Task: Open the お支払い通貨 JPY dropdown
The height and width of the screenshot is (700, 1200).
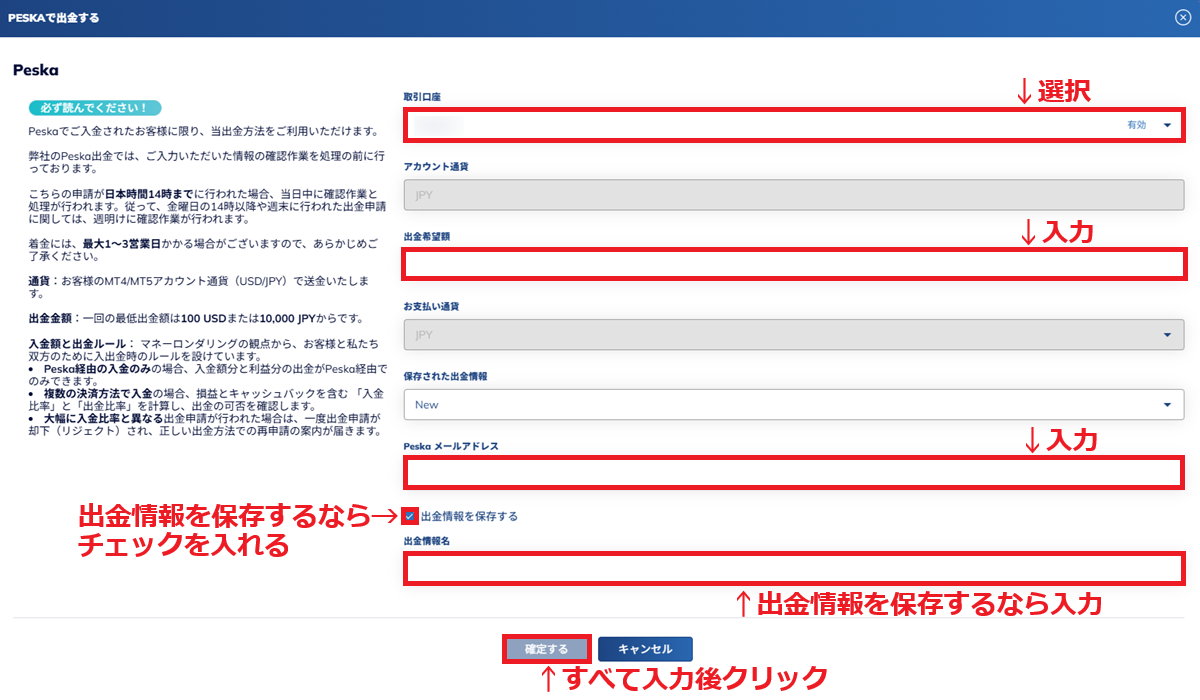Action: [794, 334]
